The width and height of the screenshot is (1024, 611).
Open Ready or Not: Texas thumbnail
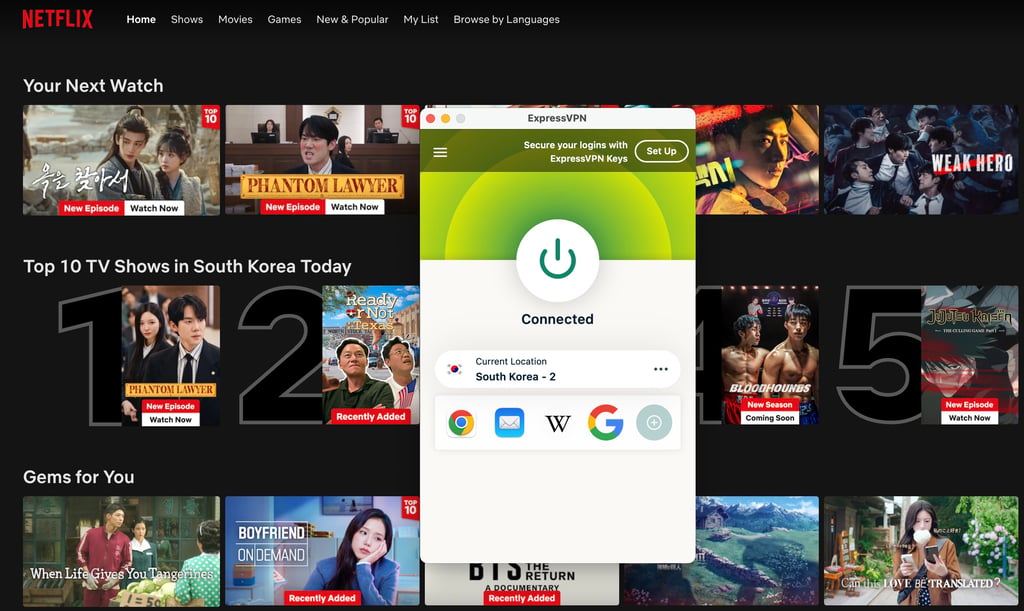(x=370, y=354)
